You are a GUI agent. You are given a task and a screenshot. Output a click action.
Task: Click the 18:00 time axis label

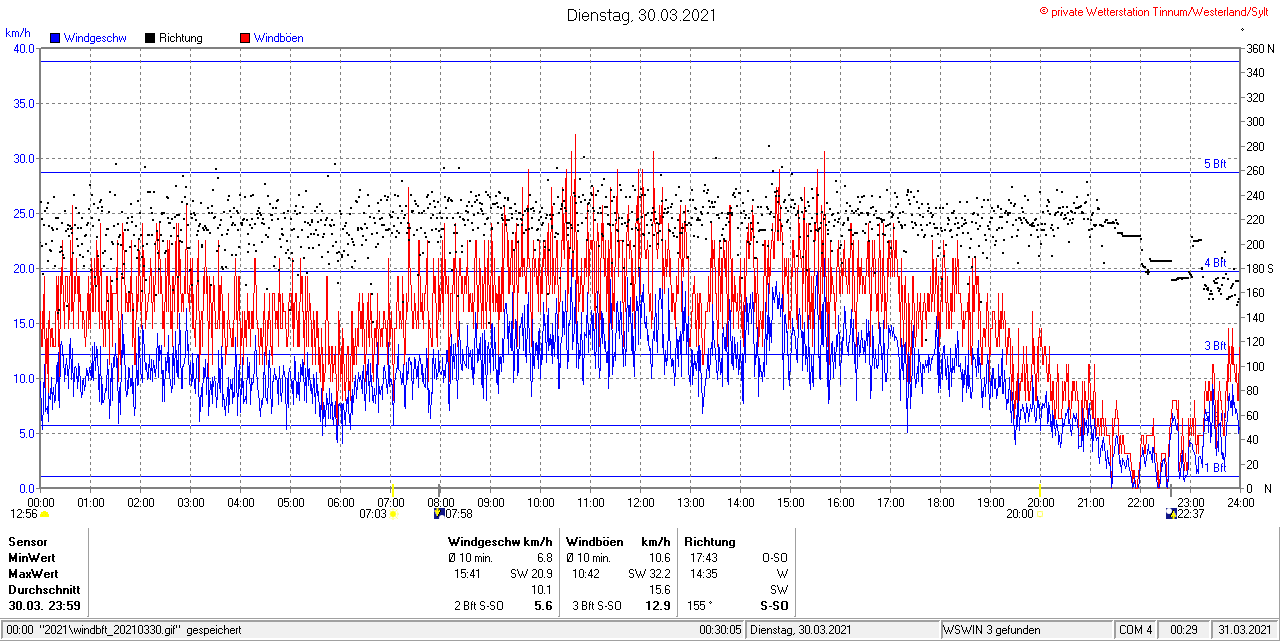pos(941,502)
